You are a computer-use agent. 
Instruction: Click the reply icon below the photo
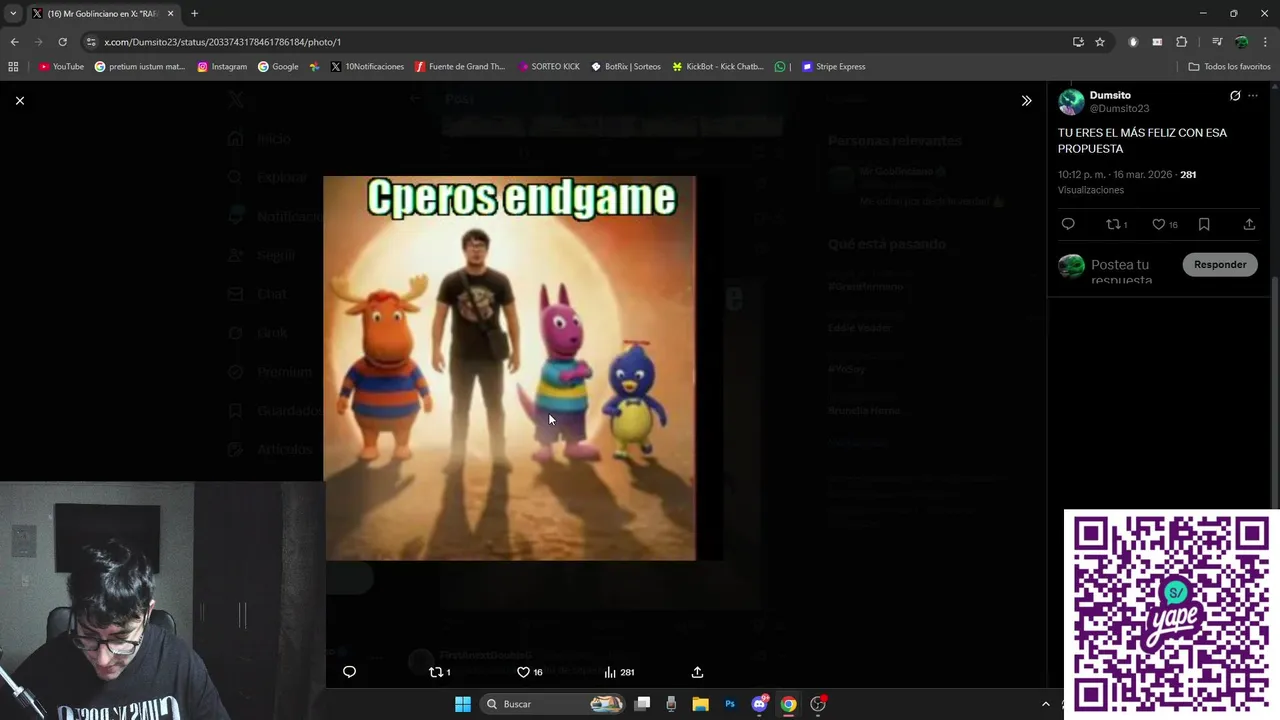[349, 672]
